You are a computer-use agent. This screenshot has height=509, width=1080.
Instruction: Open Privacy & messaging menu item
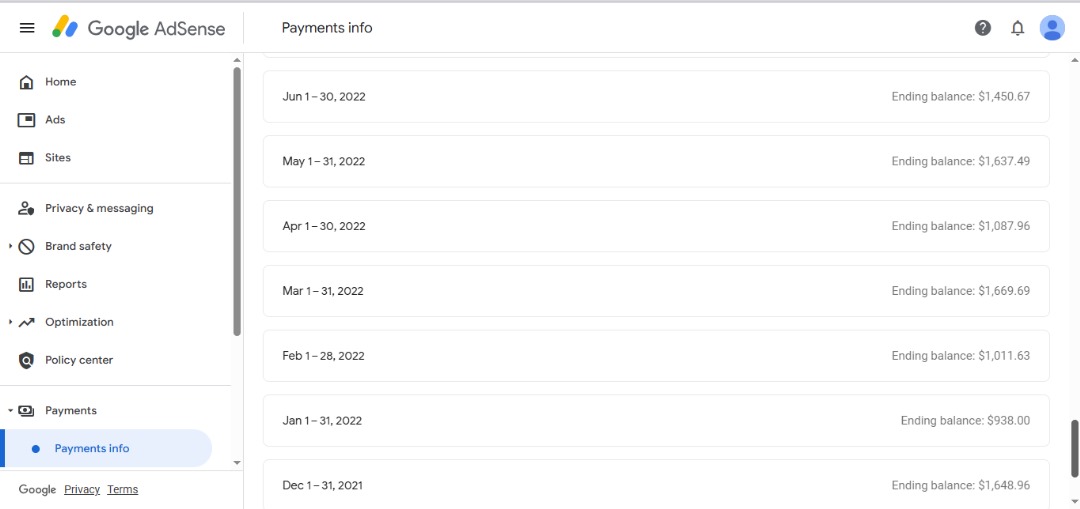click(x=99, y=208)
